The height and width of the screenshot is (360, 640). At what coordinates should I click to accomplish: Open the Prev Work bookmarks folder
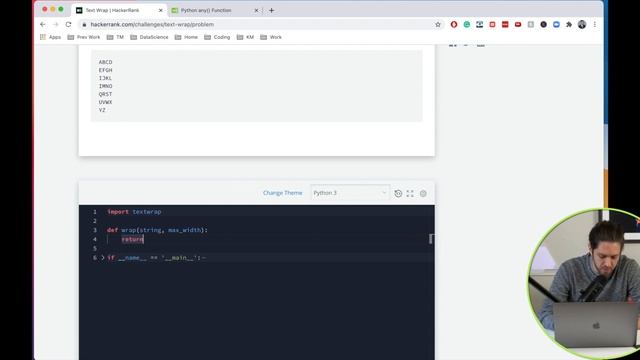click(84, 37)
